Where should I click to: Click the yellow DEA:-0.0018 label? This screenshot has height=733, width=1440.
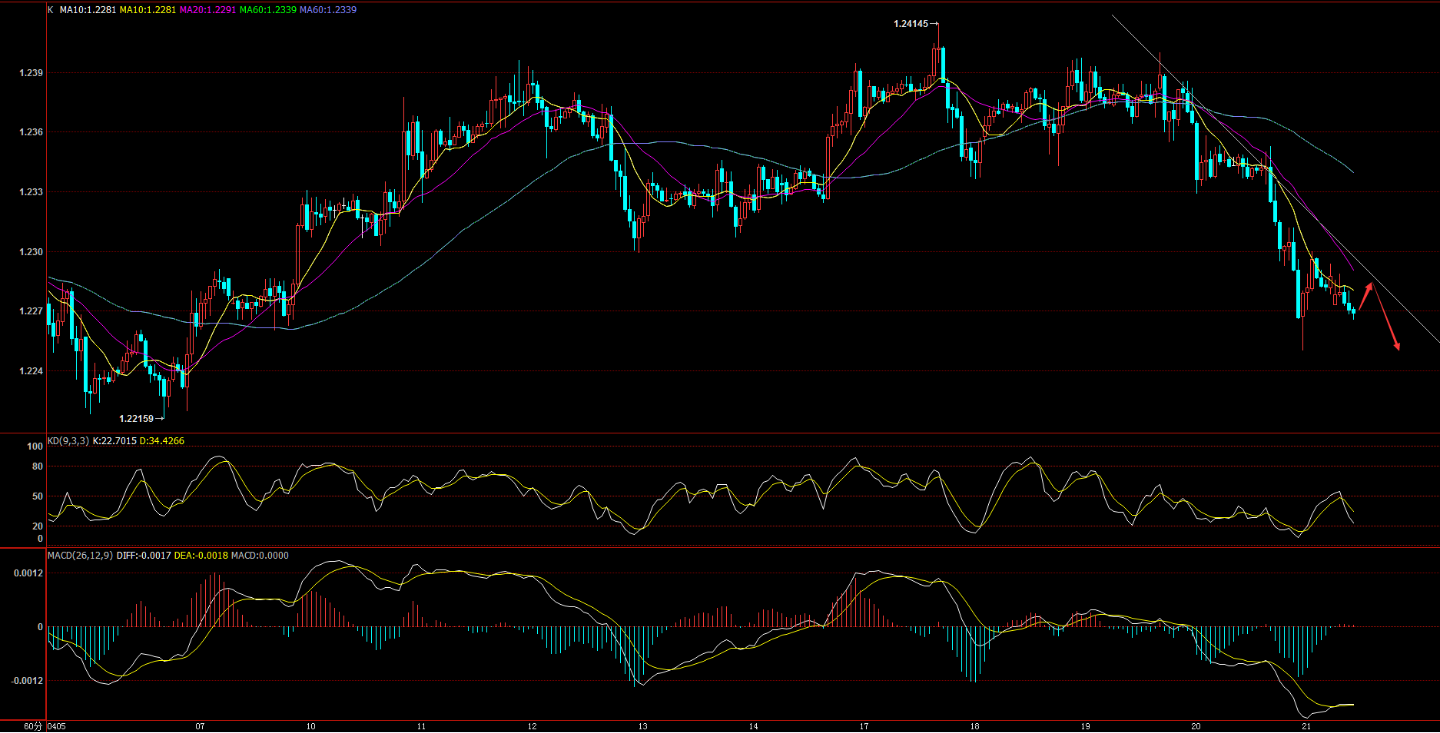(x=201, y=554)
